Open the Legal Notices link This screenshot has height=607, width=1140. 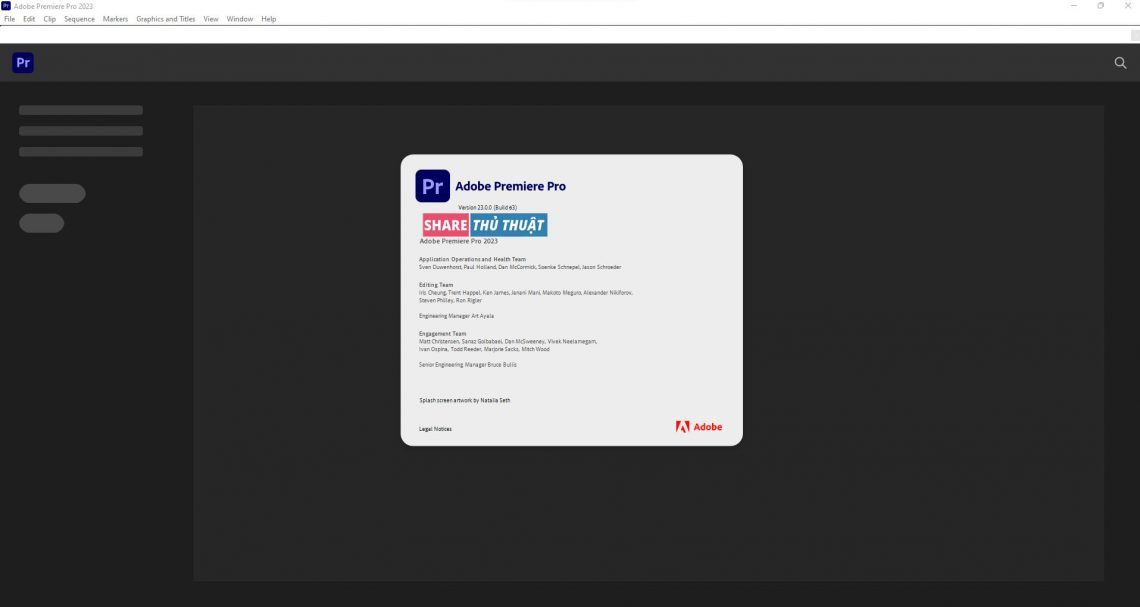435,429
